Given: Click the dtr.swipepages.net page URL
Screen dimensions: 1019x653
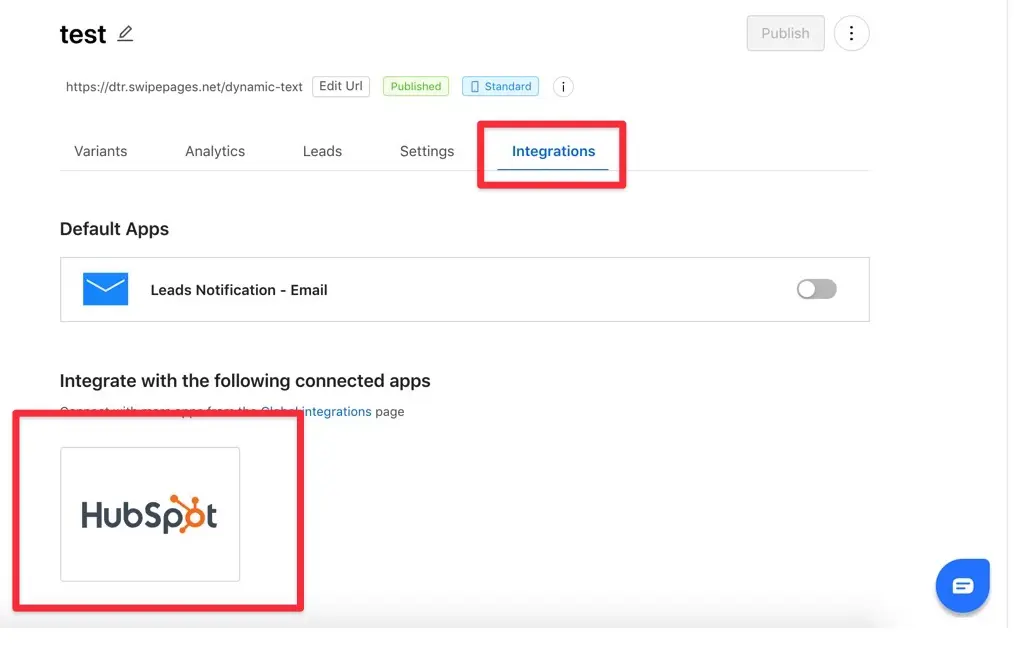Looking at the screenshot, I should pyautogui.click(x=184, y=87).
